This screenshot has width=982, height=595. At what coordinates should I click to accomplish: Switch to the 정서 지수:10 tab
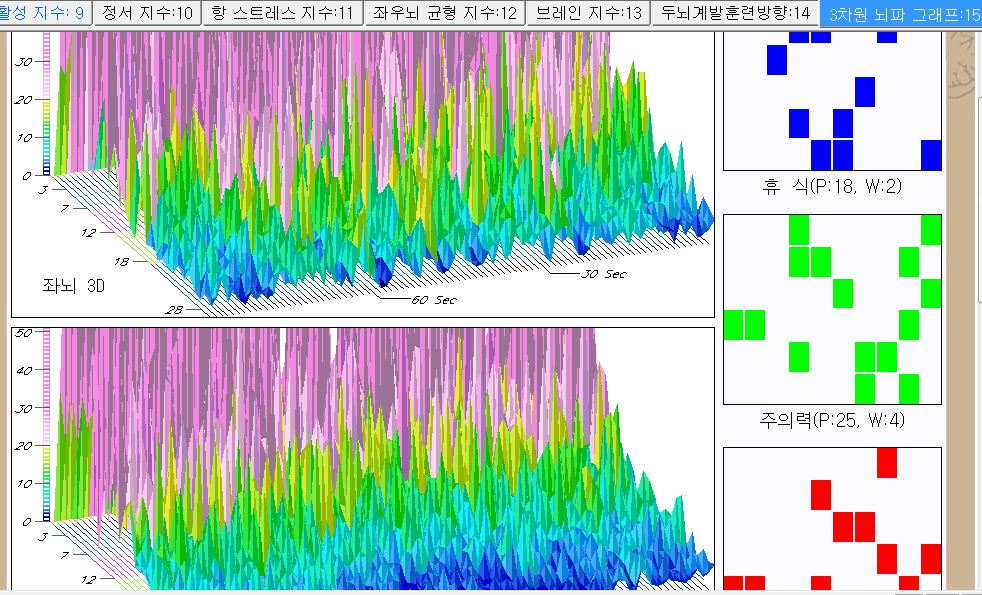point(148,13)
